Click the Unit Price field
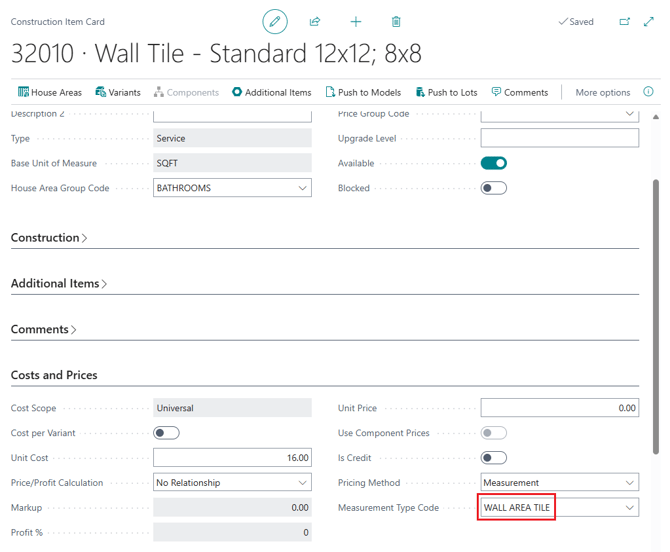 pos(560,408)
